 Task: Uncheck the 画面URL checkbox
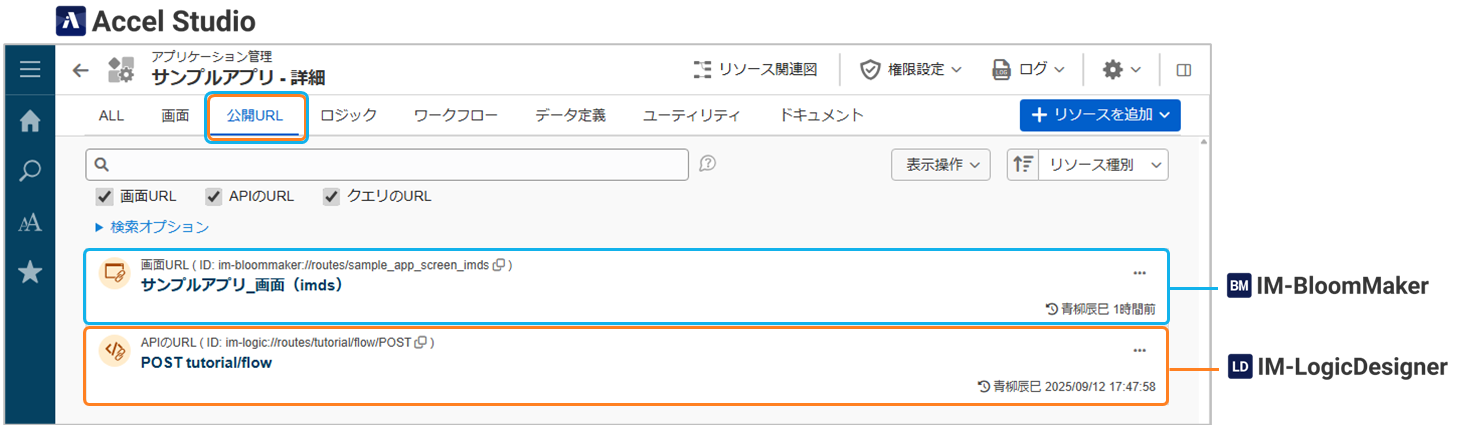104,196
